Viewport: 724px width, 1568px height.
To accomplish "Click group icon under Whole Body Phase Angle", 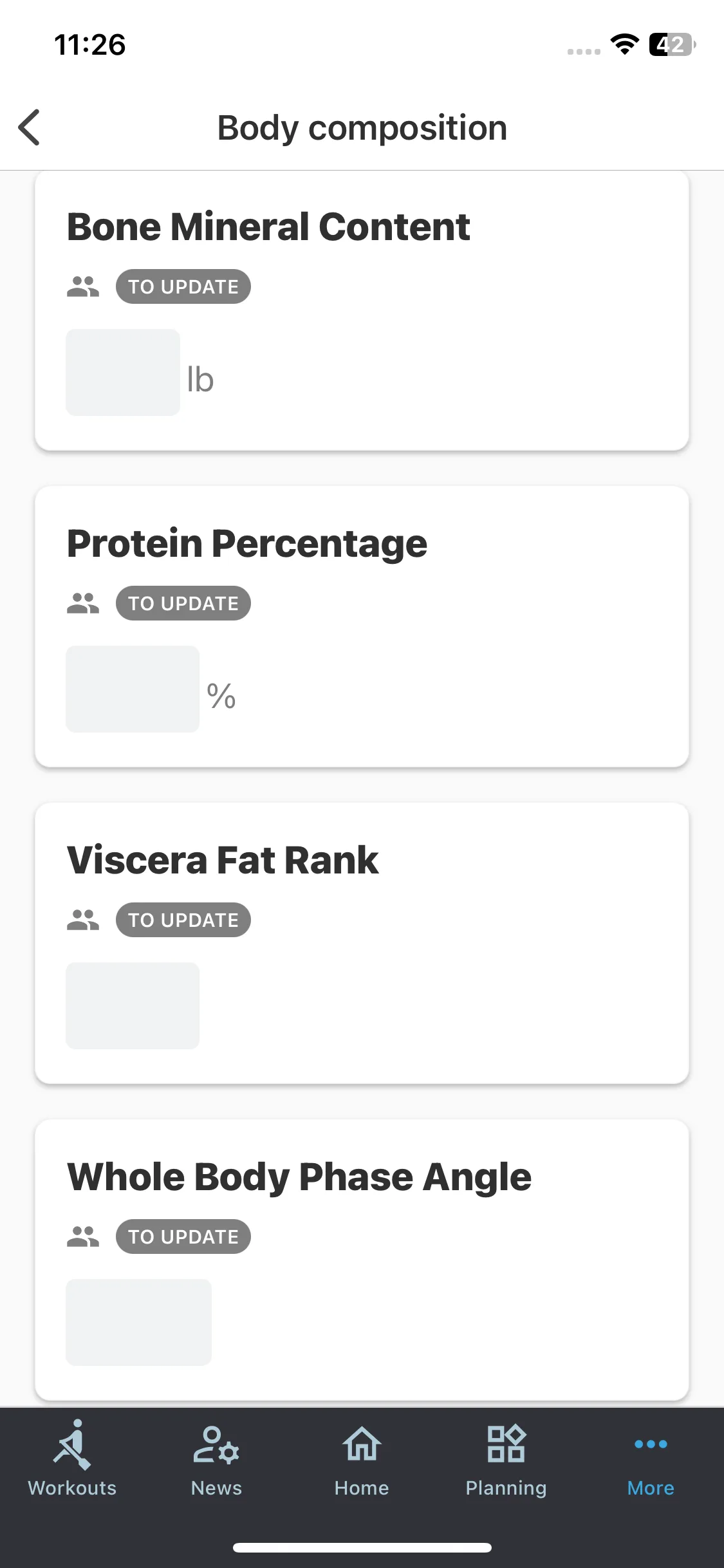I will 83,1237.
